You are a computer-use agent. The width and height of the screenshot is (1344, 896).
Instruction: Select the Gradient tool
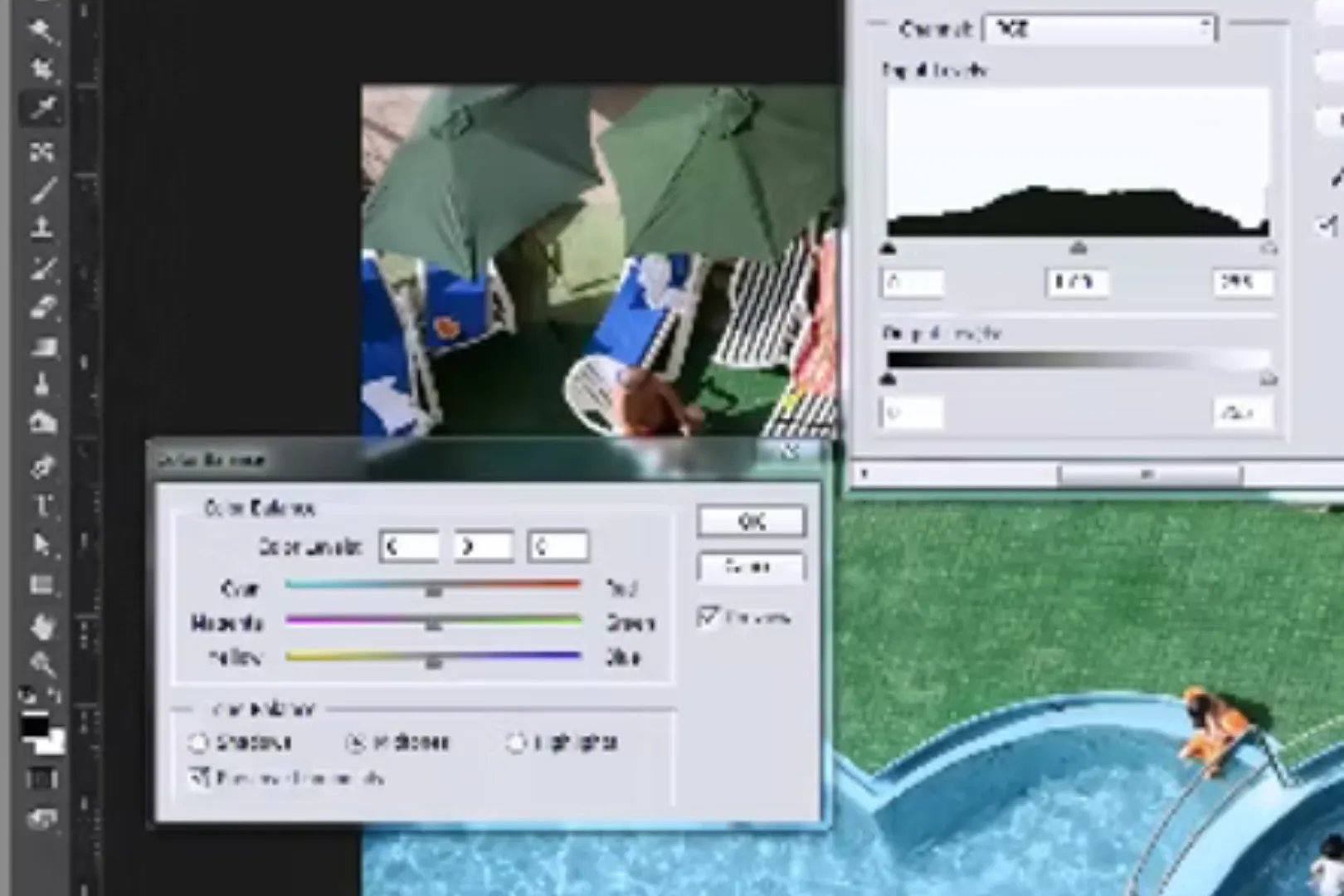41,347
